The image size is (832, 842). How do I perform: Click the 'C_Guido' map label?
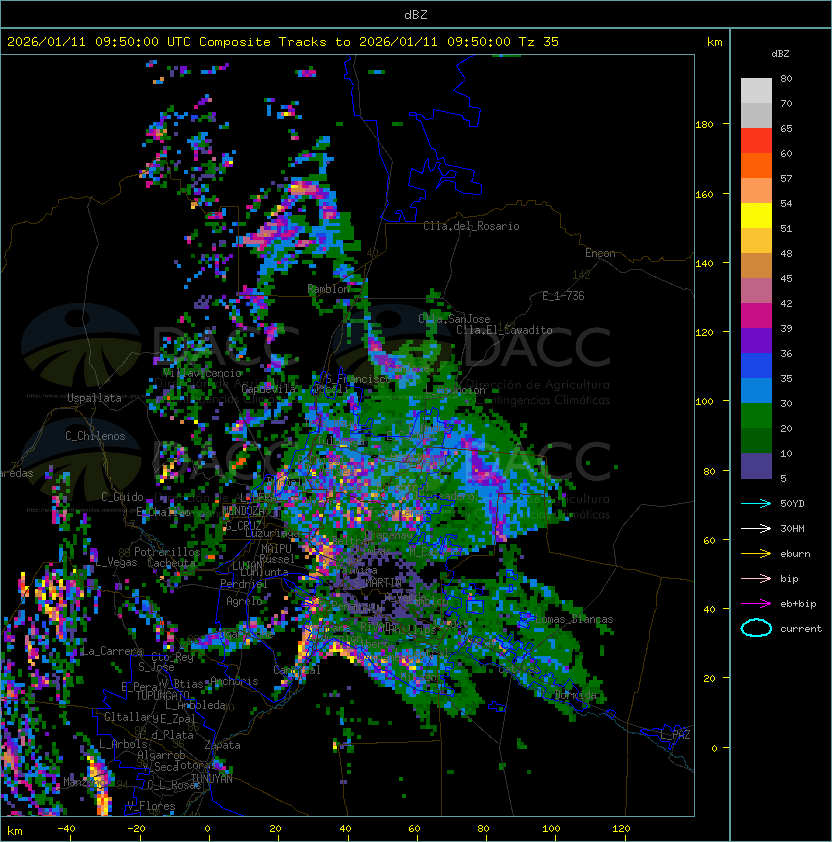pos(122,497)
